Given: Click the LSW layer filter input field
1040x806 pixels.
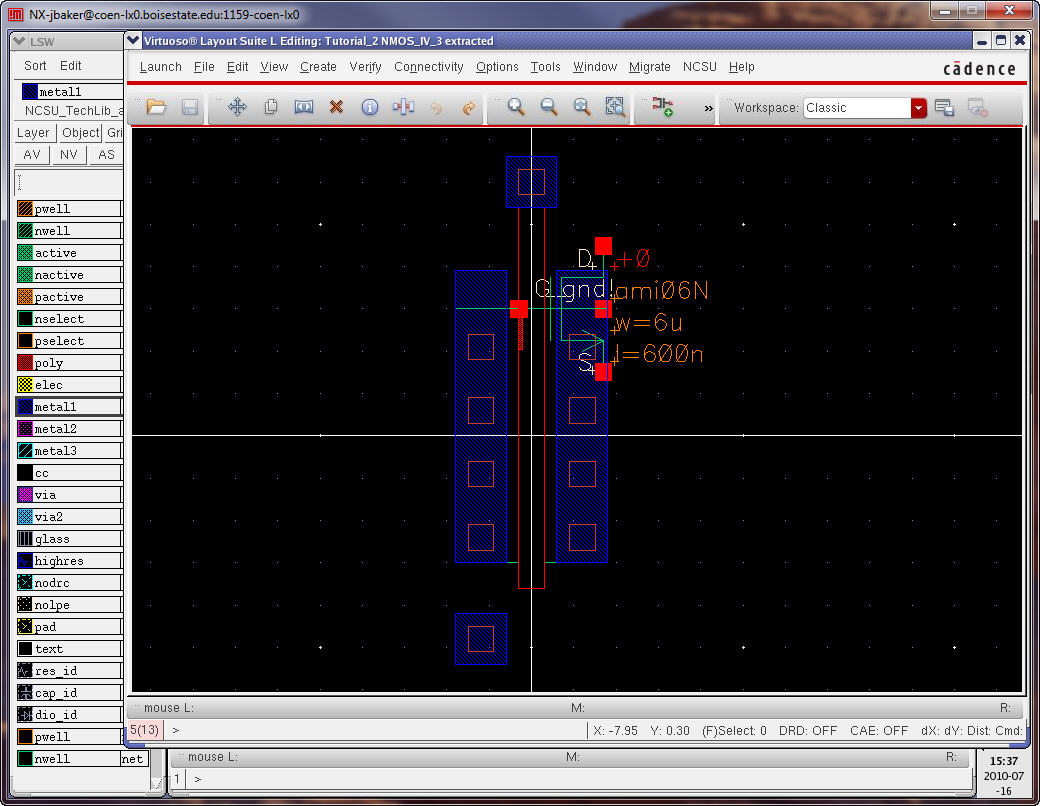Looking at the screenshot, I should [68, 182].
